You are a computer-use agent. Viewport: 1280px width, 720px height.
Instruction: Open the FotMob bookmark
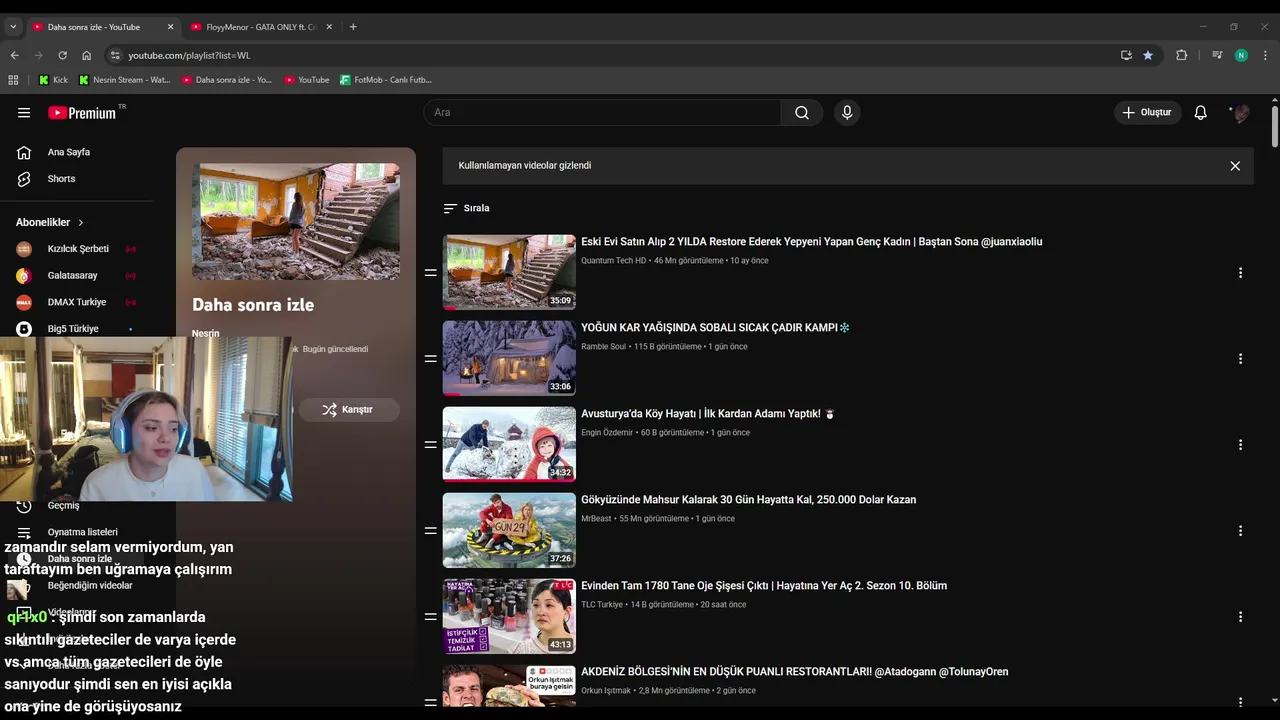tap(386, 80)
